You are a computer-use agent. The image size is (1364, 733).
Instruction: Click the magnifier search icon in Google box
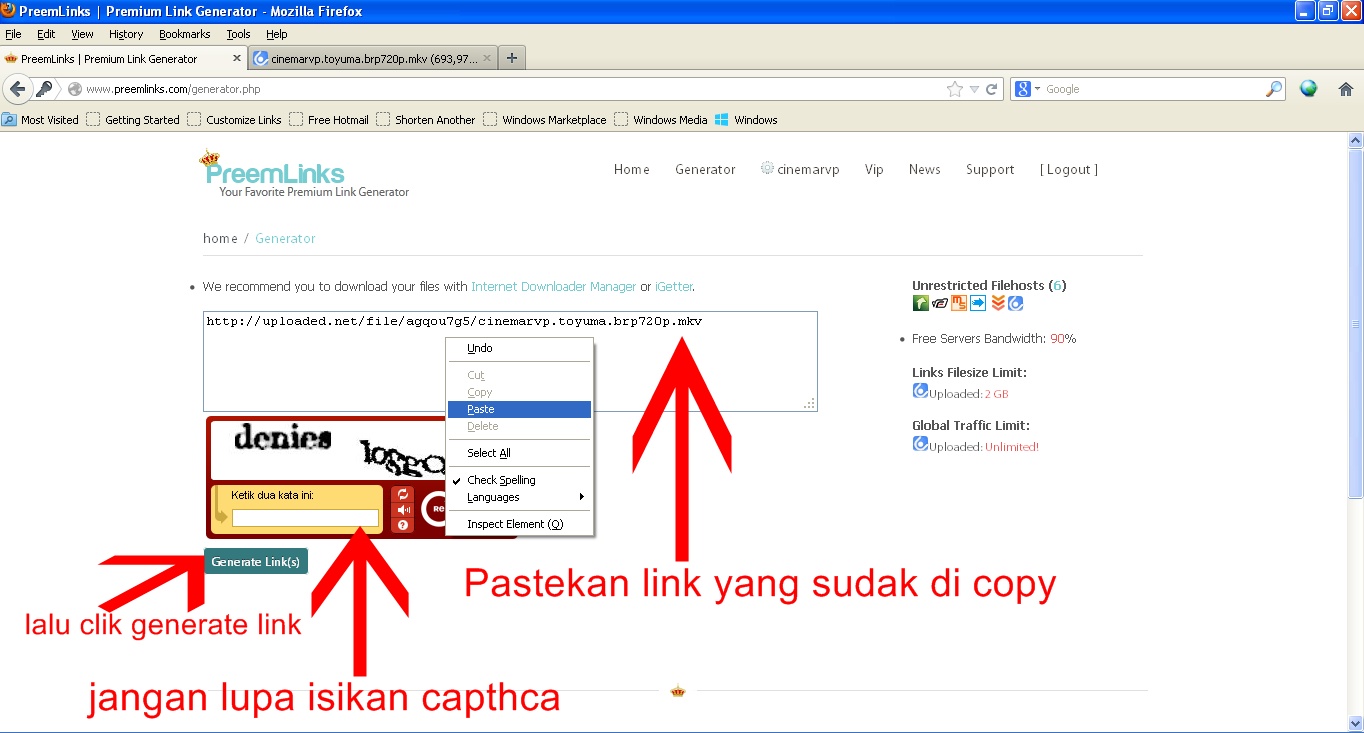coord(1274,89)
